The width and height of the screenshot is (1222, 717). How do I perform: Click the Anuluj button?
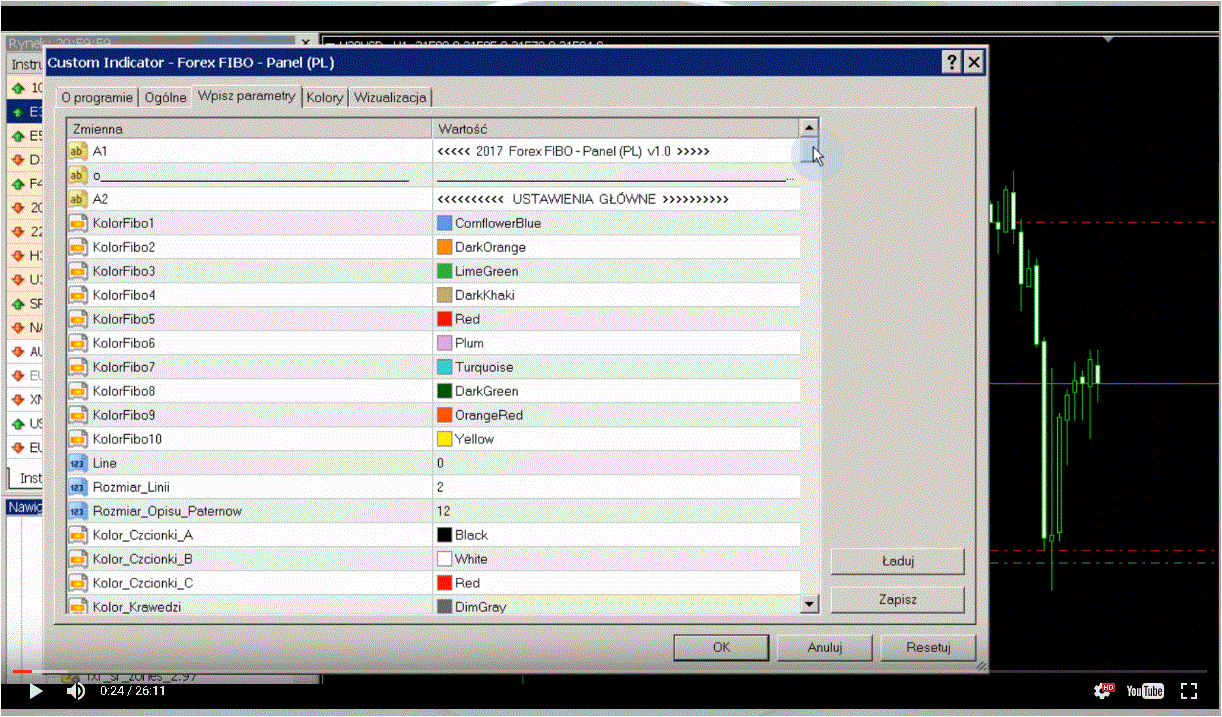click(x=825, y=647)
